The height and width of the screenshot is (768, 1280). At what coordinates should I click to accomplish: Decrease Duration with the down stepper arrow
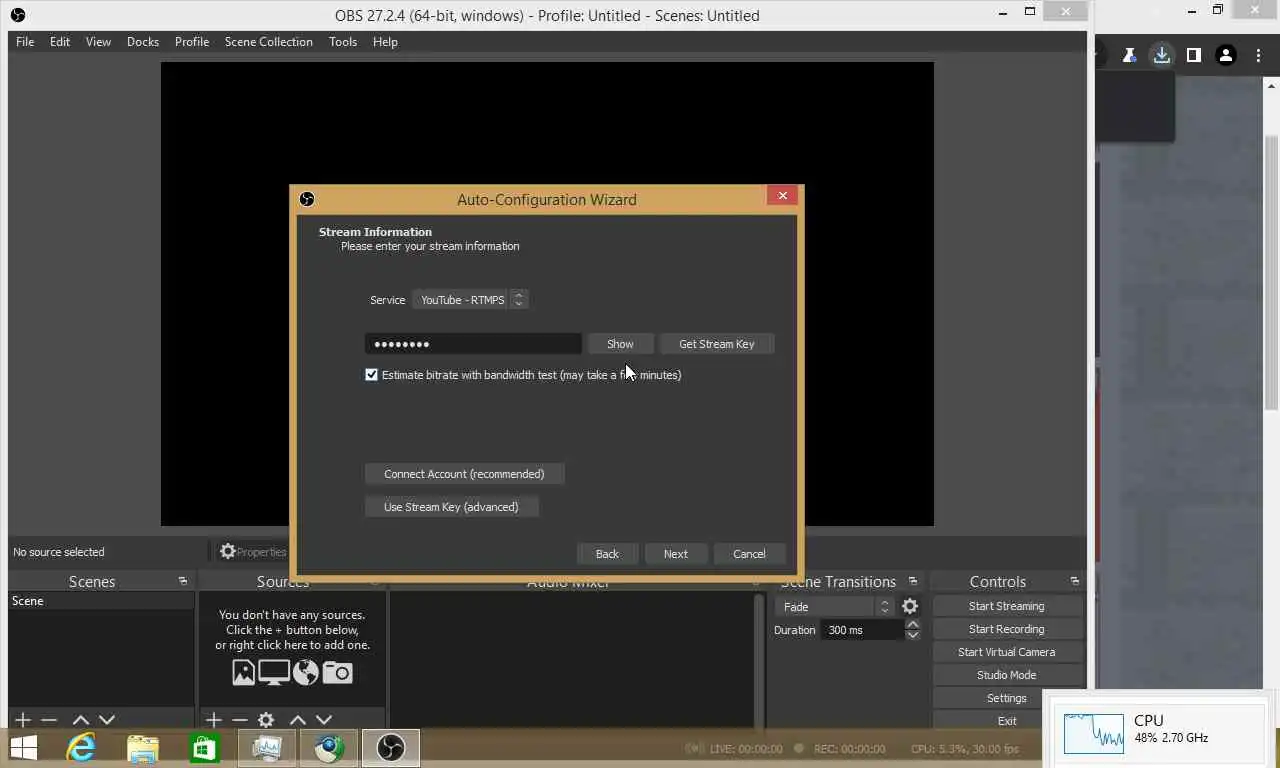912,635
